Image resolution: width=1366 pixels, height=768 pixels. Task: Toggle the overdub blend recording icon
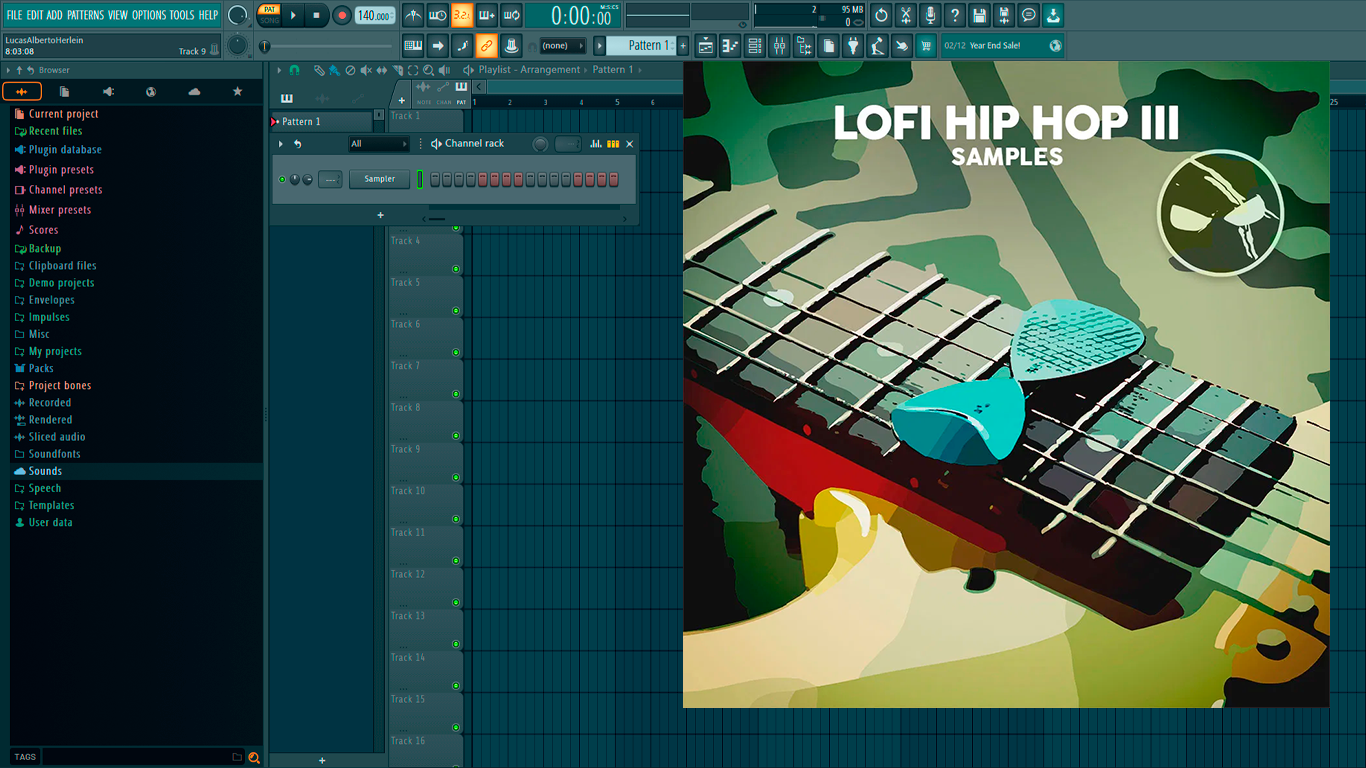[x=487, y=15]
